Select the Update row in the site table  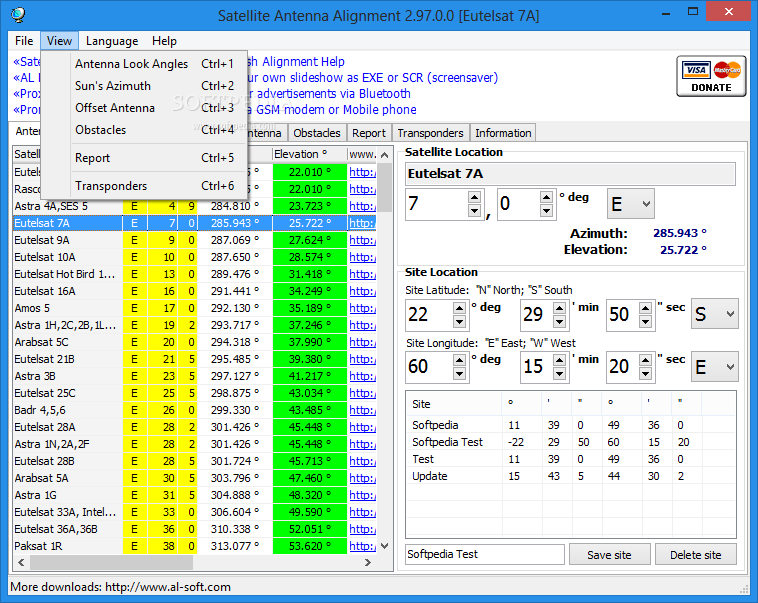(570, 476)
